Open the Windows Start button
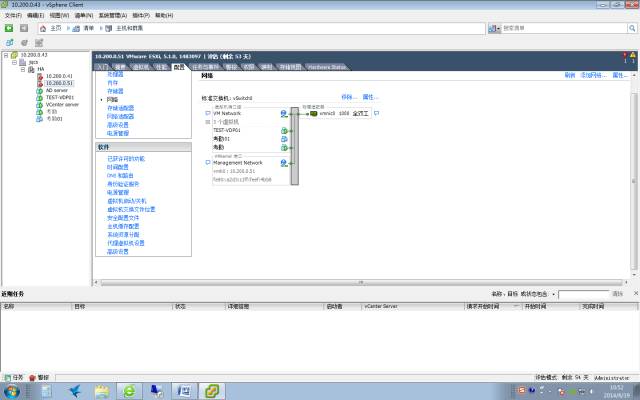 point(12,391)
